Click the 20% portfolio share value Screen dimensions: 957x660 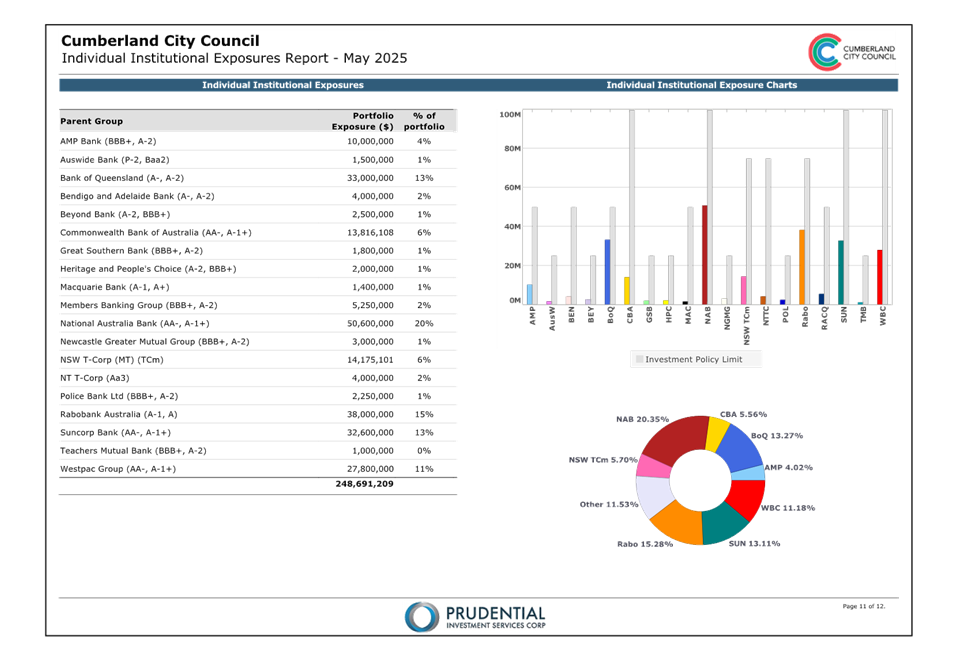(424, 324)
